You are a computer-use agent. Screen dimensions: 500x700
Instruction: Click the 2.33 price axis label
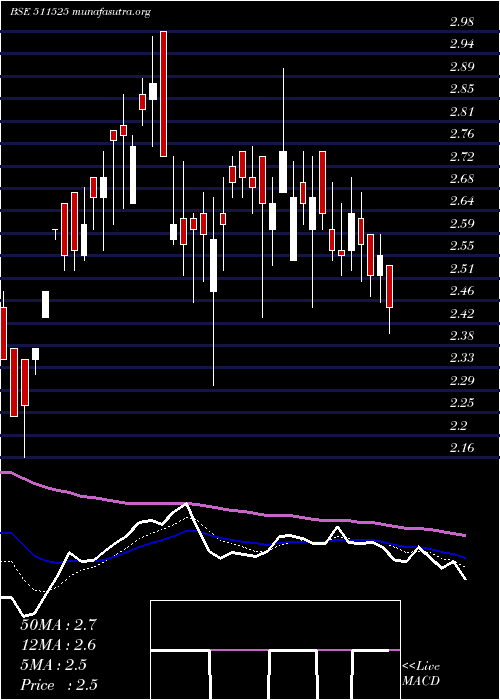(462, 358)
